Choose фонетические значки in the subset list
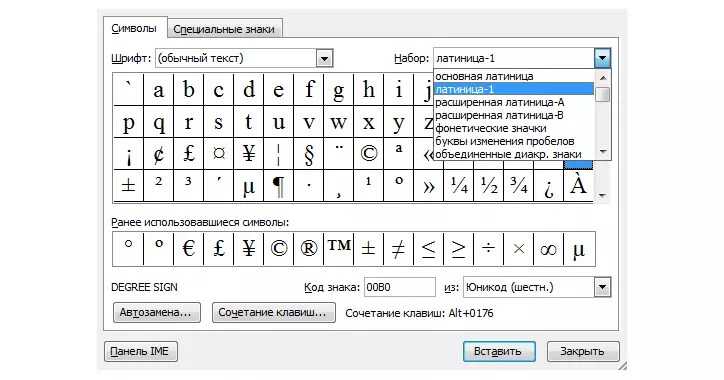This screenshot has width=724, height=380. (x=491, y=128)
